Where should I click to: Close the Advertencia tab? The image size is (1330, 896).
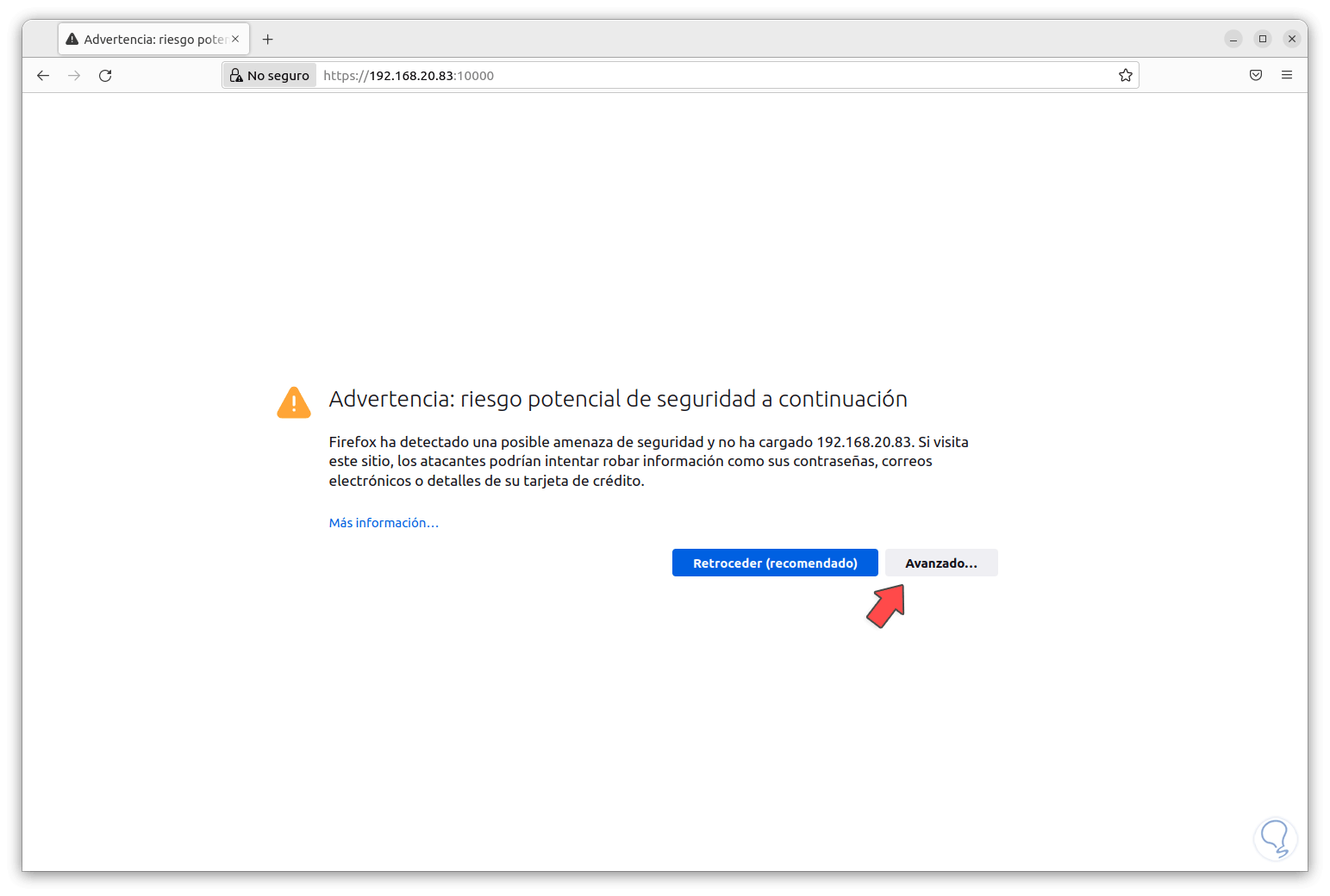[x=235, y=39]
